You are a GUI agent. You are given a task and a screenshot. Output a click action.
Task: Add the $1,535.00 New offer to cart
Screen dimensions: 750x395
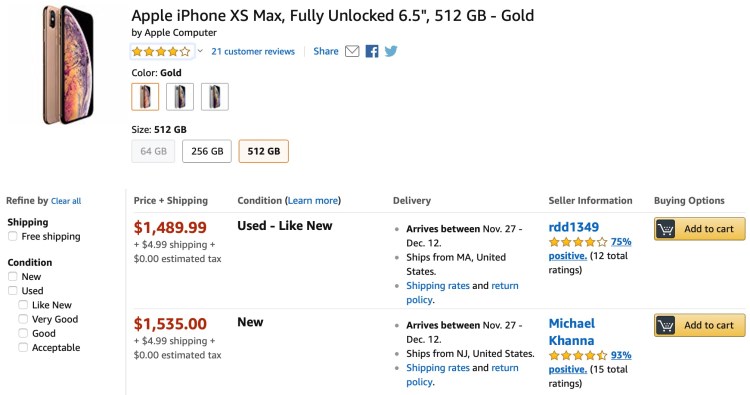coord(699,326)
